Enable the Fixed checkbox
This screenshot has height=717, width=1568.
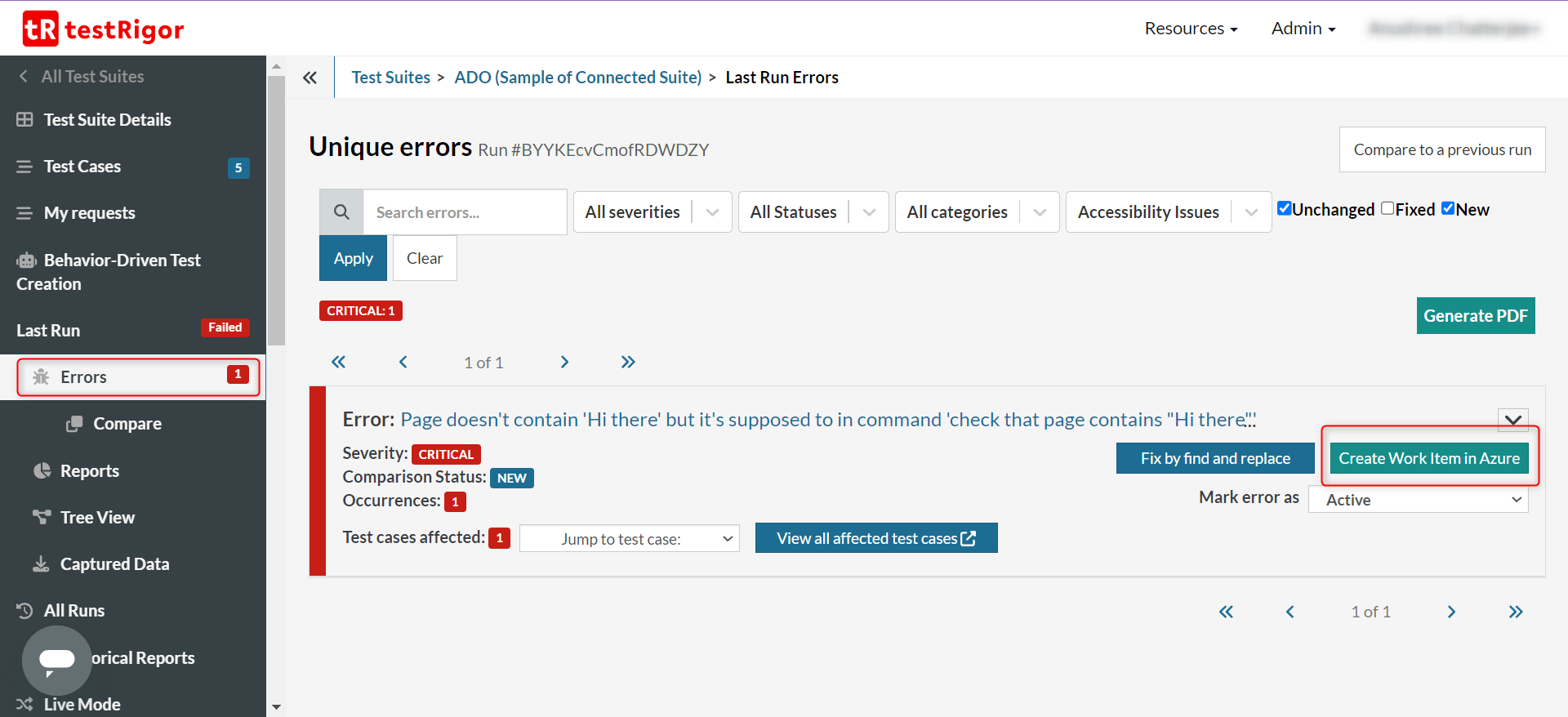pos(1388,208)
